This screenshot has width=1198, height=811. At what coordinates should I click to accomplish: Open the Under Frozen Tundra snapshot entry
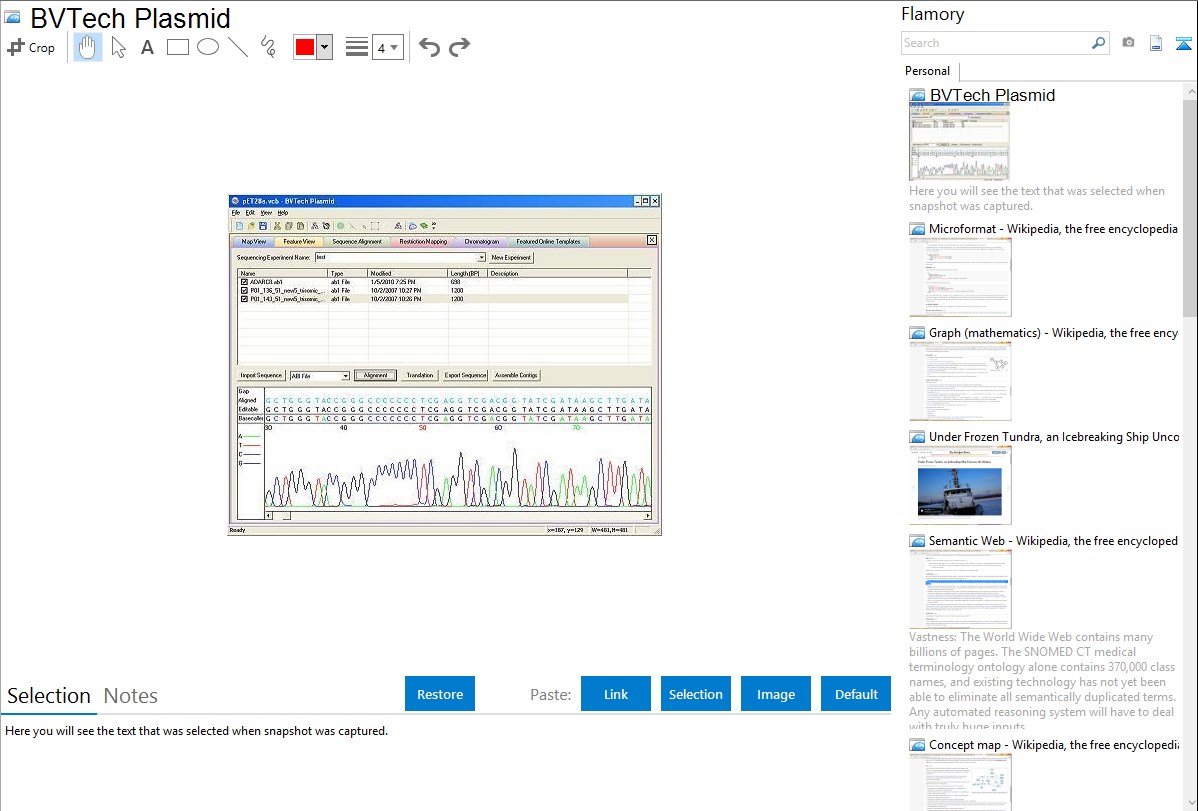point(1054,436)
